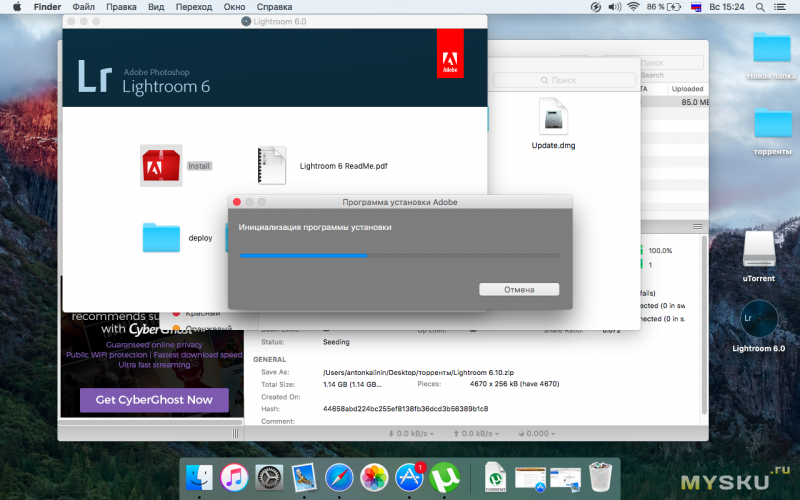Click the Uploaded column header
This screenshot has width=800, height=500.
(x=687, y=89)
